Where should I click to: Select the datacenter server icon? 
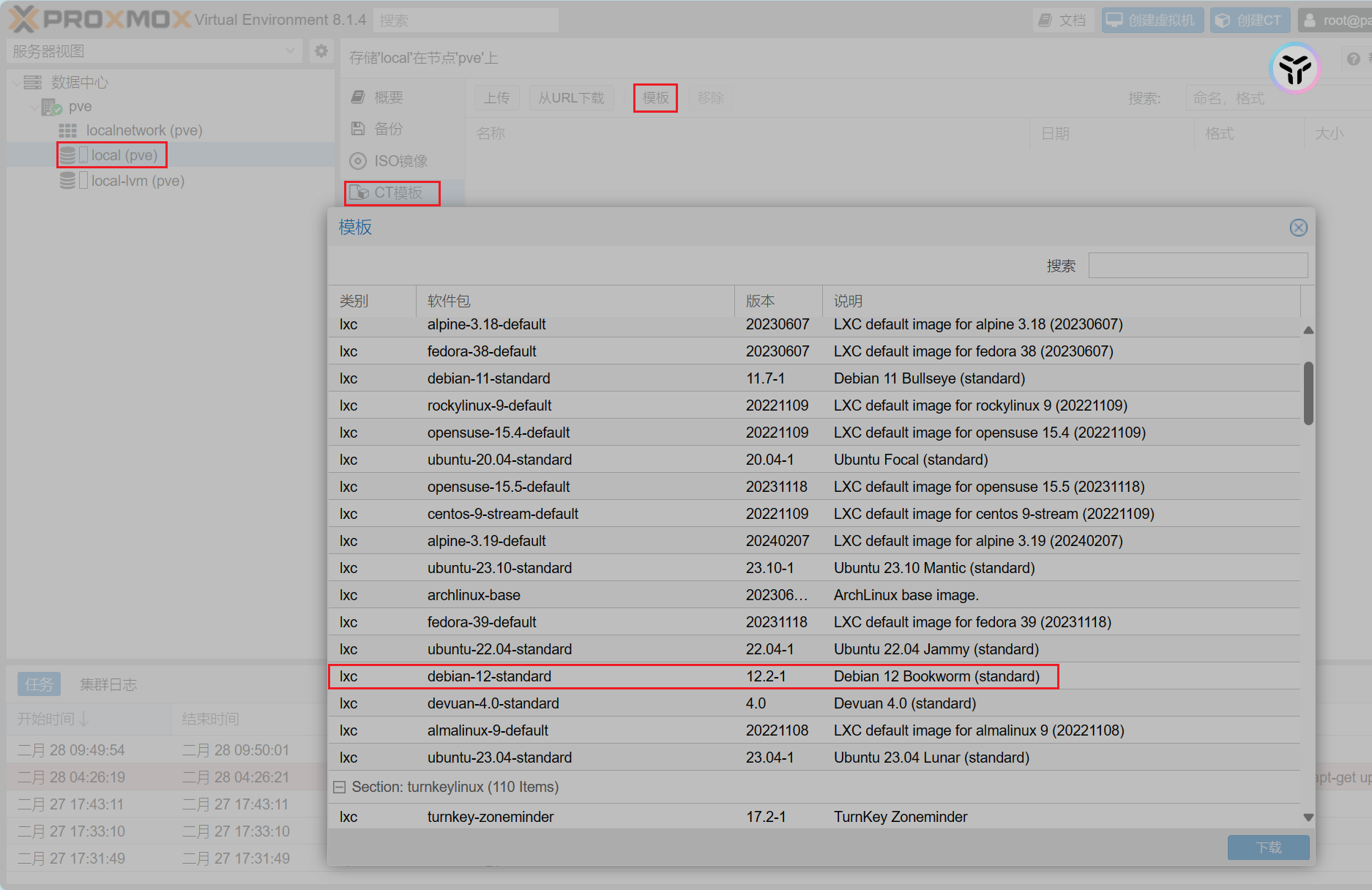pyautogui.click(x=33, y=82)
